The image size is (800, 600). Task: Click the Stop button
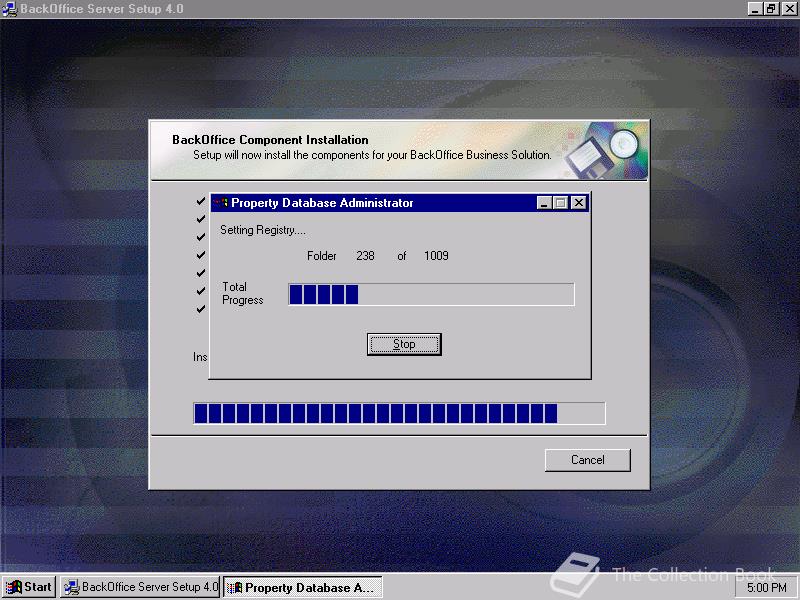click(x=404, y=344)
